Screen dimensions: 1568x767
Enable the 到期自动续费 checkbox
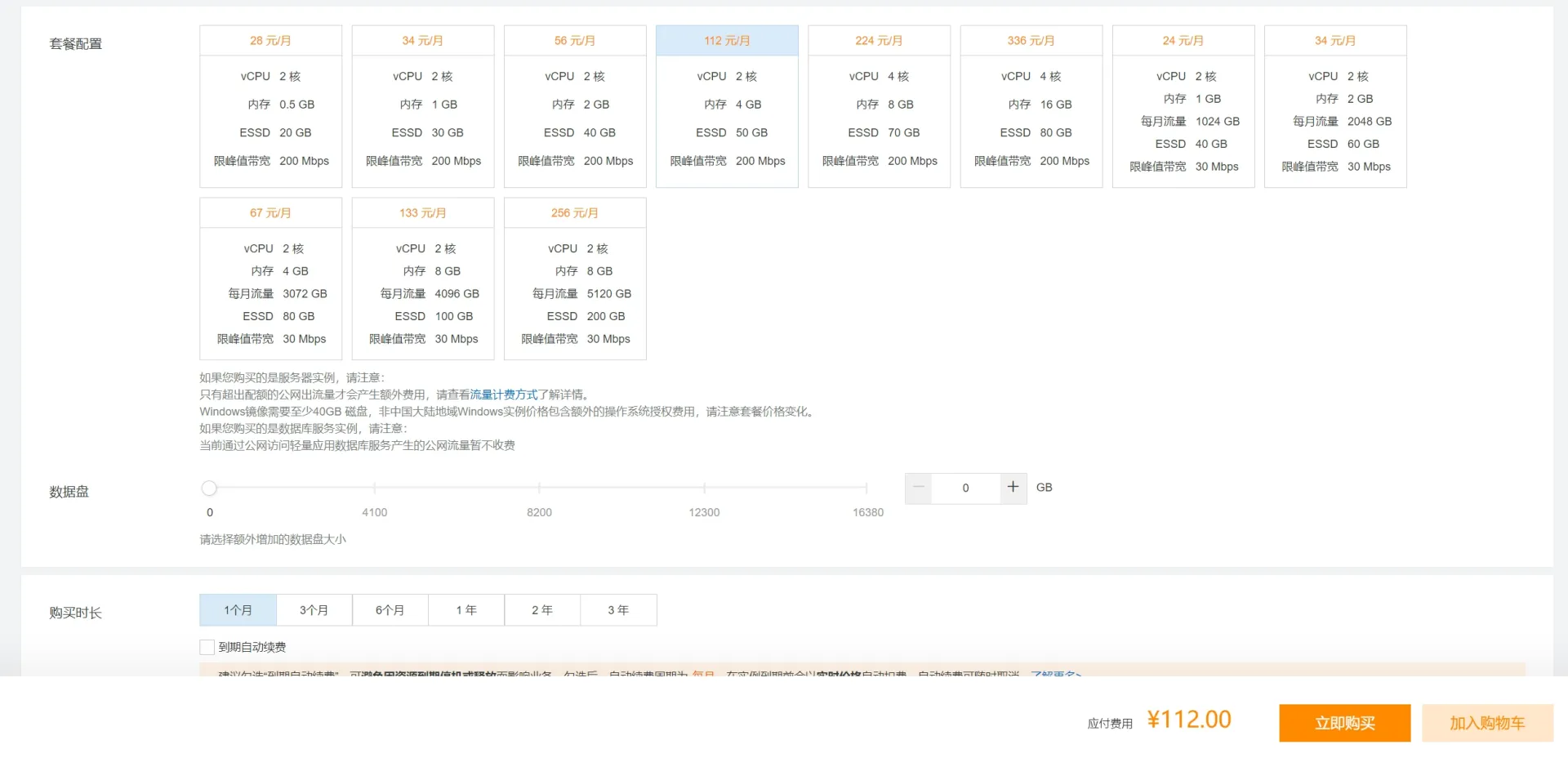pos(207,646)
